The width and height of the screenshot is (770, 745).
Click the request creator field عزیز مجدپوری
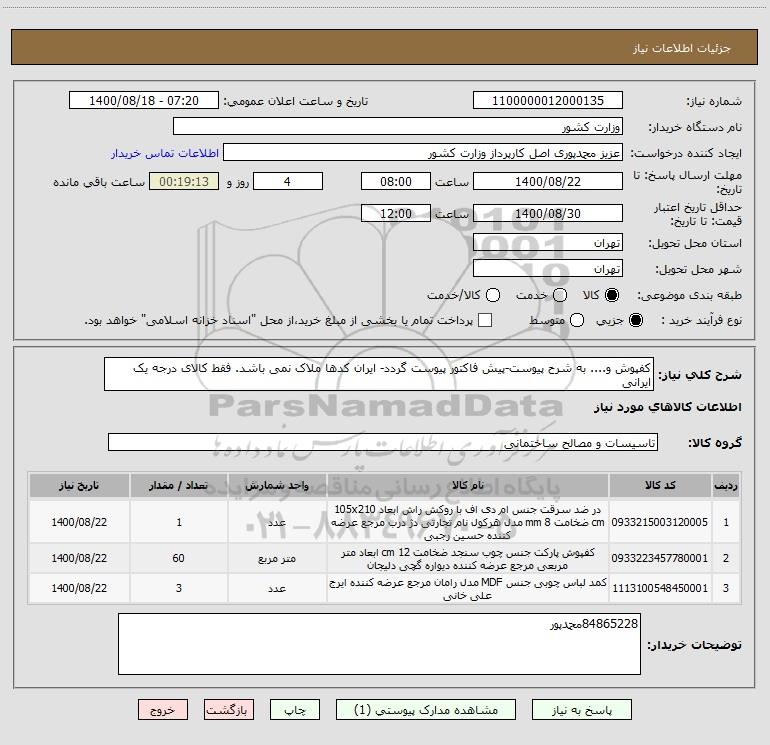423,153
